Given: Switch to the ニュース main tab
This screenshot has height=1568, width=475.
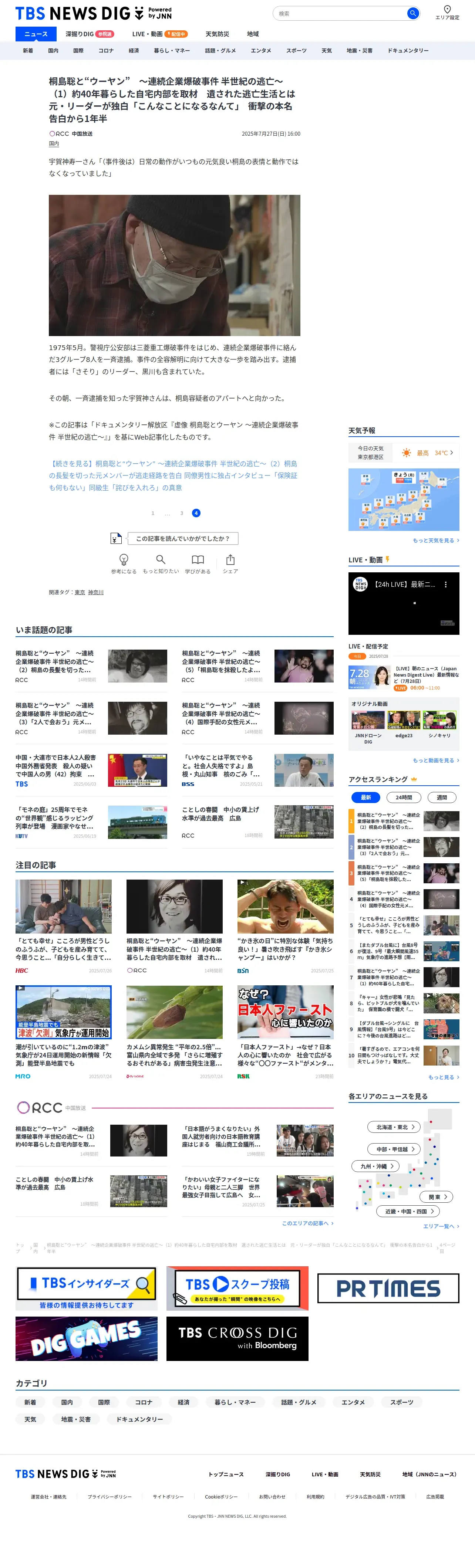Looking at the screenshot, I should point(36,34).
